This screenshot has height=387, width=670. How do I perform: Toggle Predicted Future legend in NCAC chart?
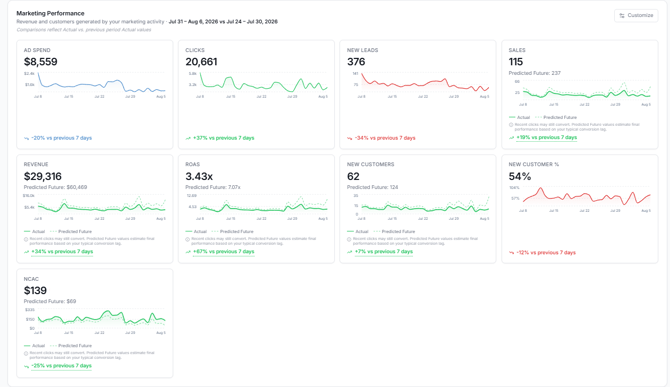pyautogui.click(x=71, y=346)
